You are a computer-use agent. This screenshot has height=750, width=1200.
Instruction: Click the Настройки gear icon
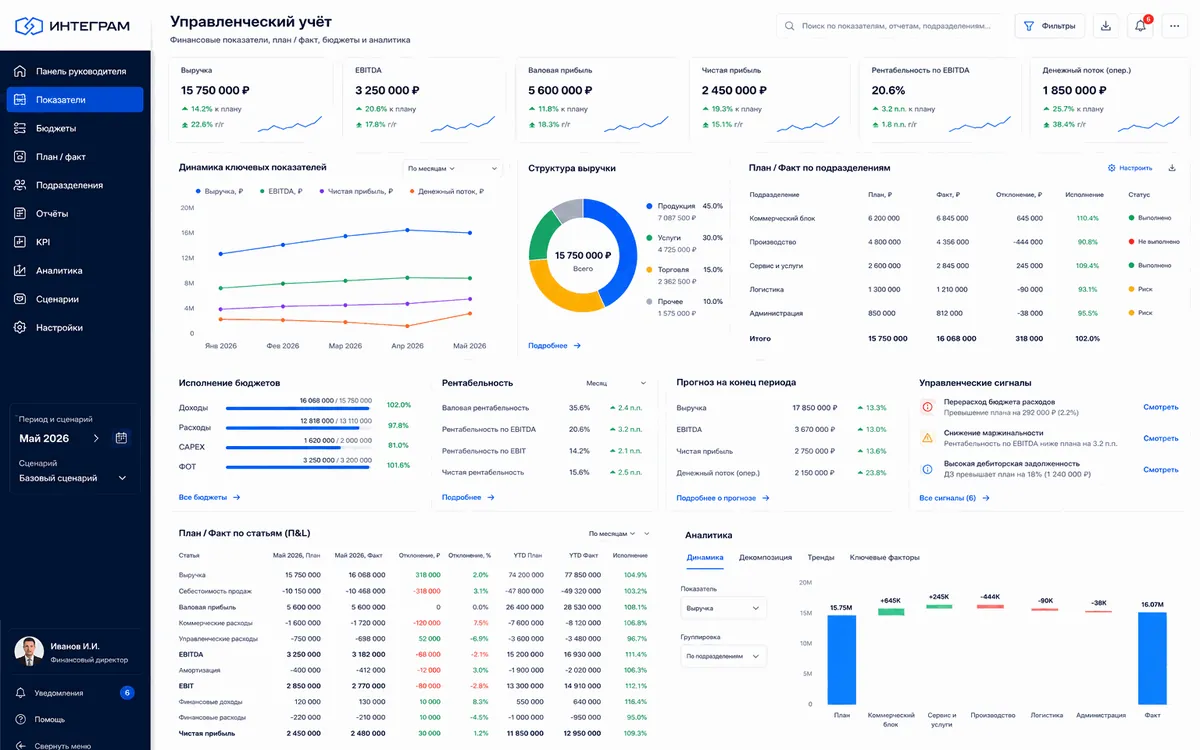[20, 328]
